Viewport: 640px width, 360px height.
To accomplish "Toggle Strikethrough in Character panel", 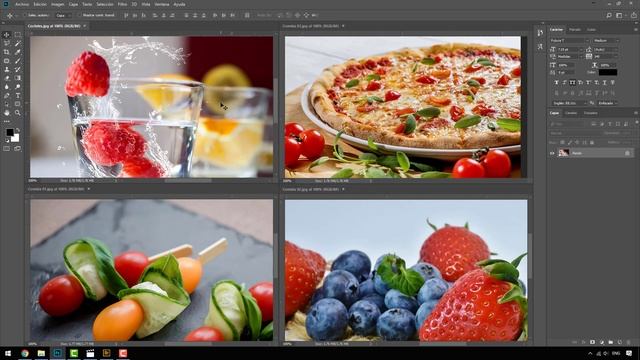I will (613, 82).
